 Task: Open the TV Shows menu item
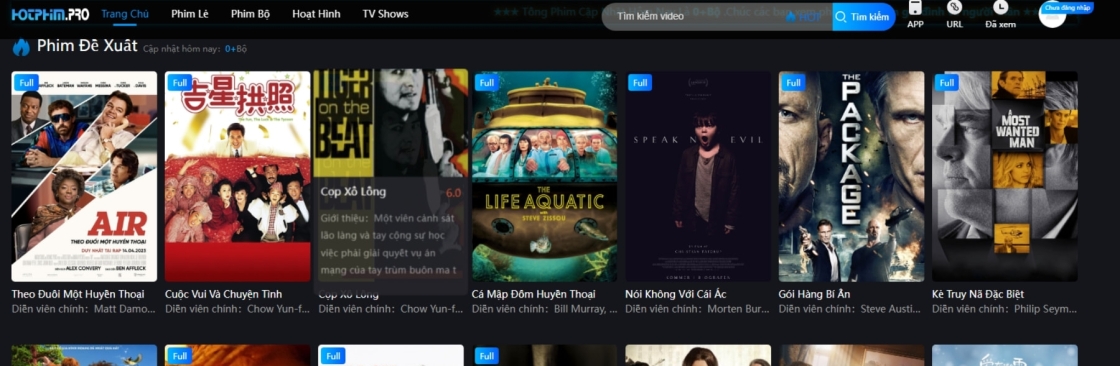click(385, 14)
